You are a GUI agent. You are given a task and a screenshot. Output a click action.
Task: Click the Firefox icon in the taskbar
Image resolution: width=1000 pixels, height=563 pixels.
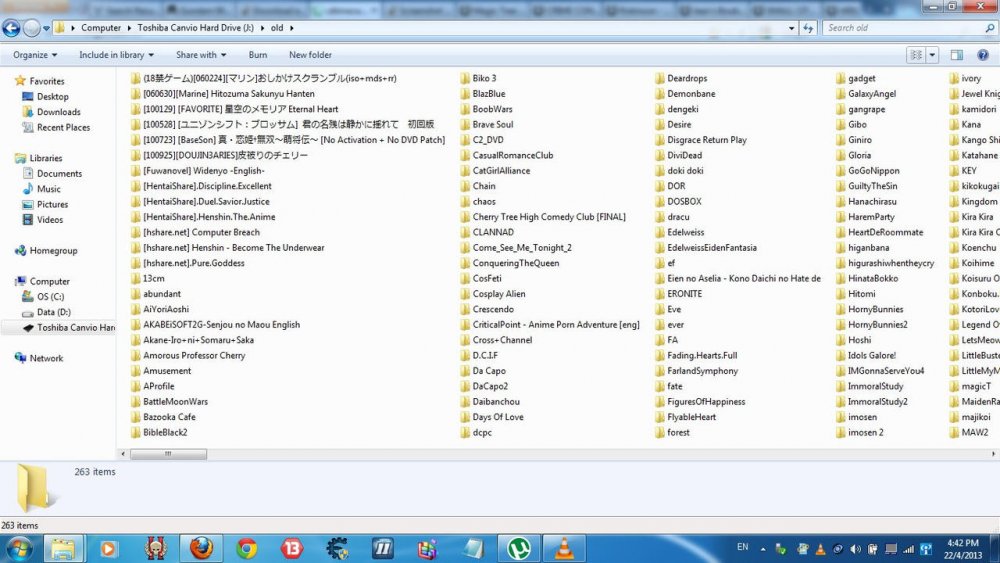point(201,548)
